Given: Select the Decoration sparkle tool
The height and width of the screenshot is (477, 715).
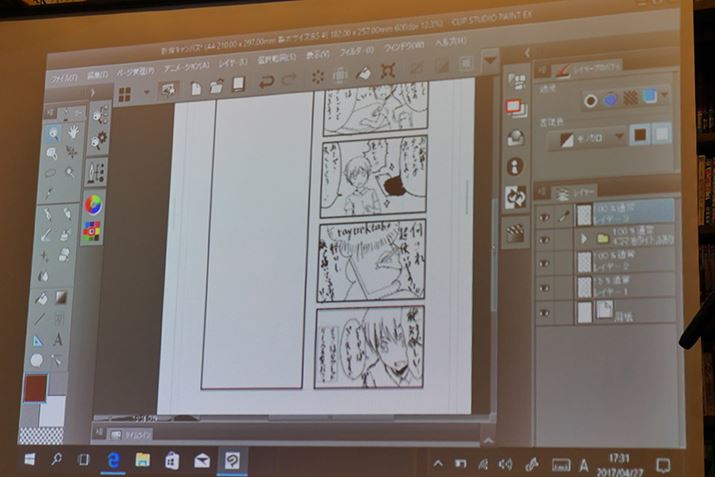Looking at the screenshot, I should point(45,256).
